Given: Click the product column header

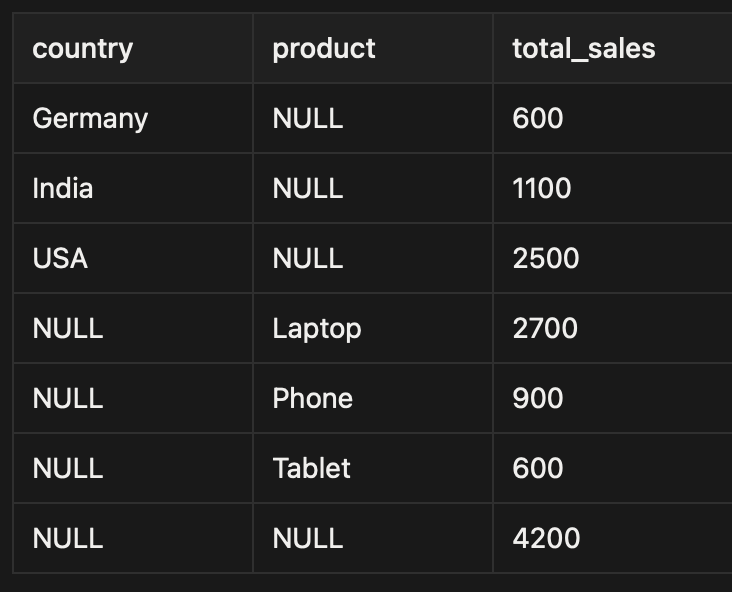Looking at the screenshot, I should [323, 48].
